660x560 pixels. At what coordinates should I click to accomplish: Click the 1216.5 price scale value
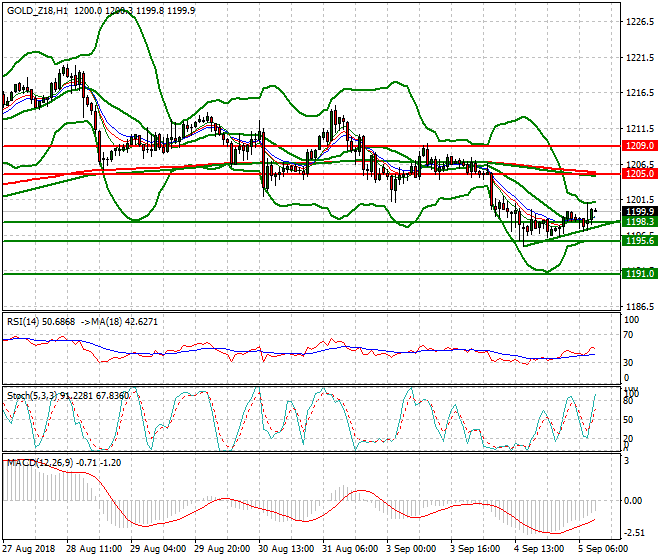click(x=639, y=93)
